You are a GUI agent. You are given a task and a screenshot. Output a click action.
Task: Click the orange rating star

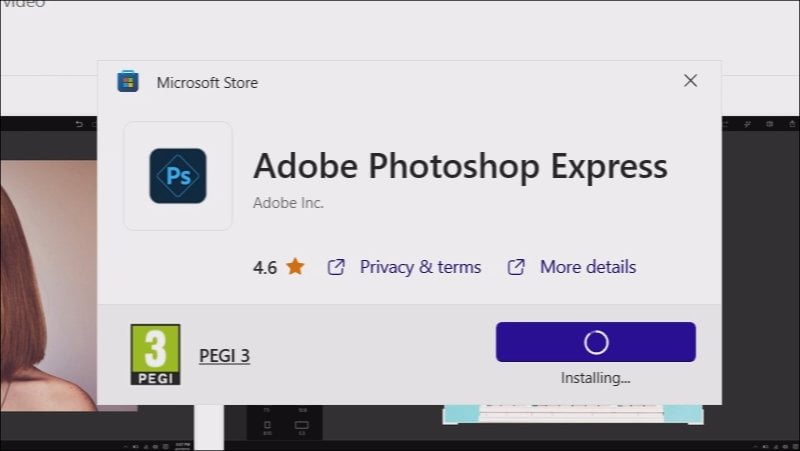295,266
